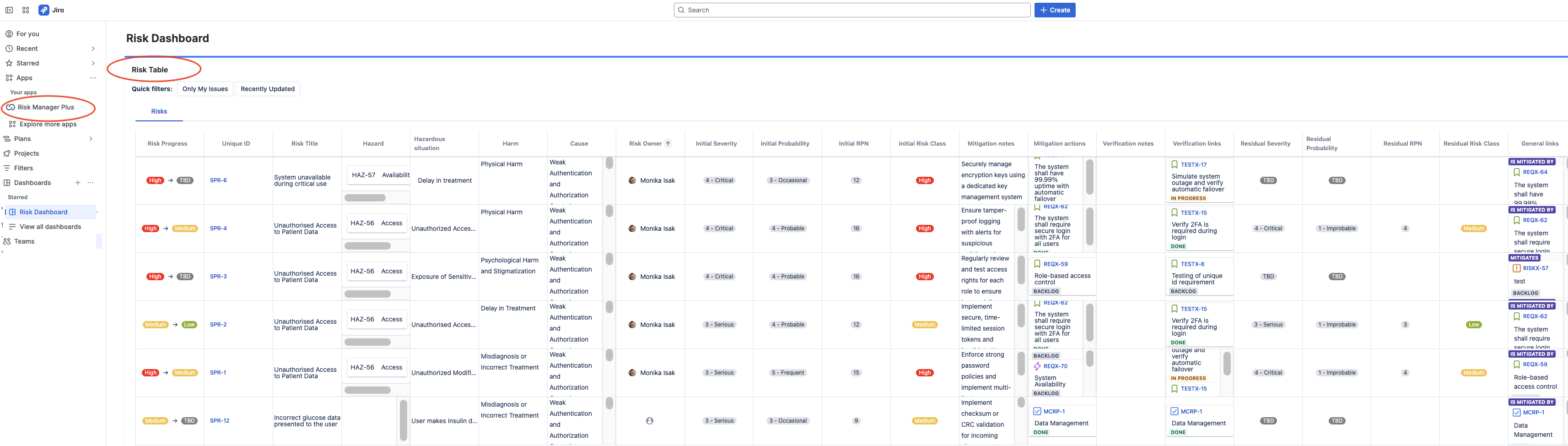The height and width of the screenshot is (446, 1568).
Task: Click Cause cell scrollbar in SPR-4 row
Action: pyautogui.click(x=609, y=212)
